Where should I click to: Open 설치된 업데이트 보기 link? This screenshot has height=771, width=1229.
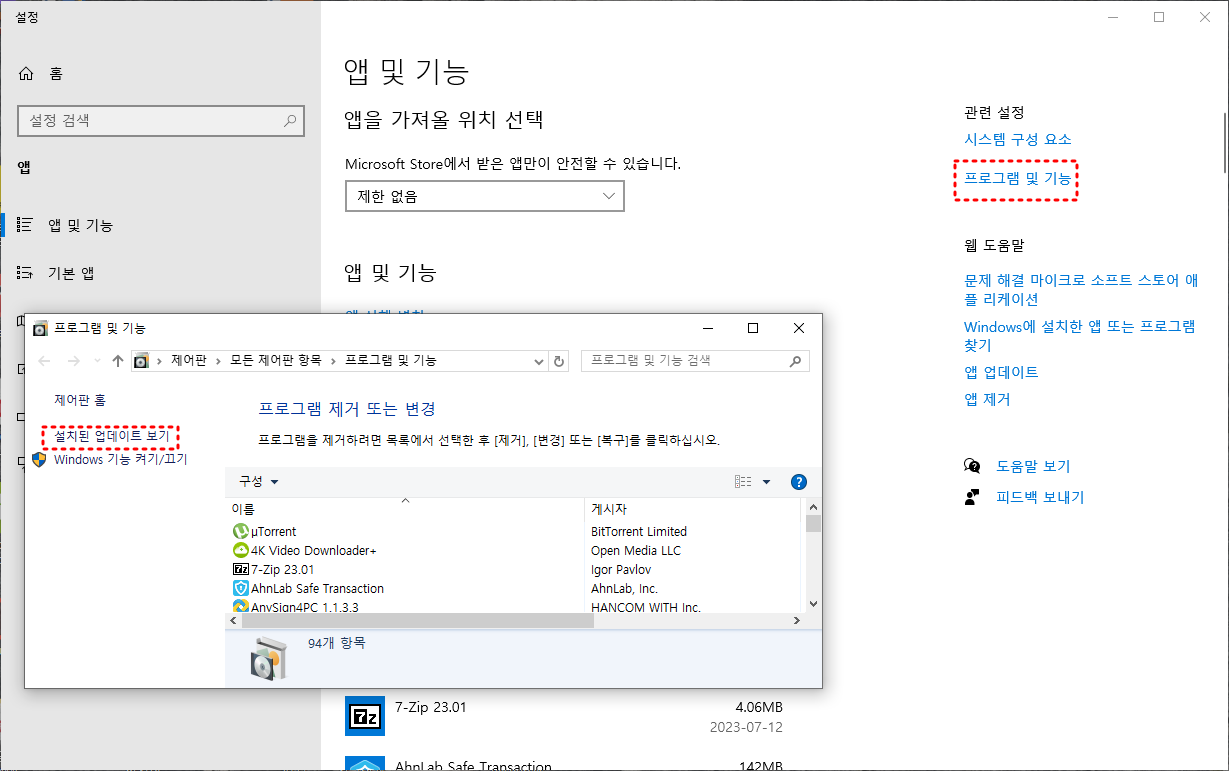112,436
